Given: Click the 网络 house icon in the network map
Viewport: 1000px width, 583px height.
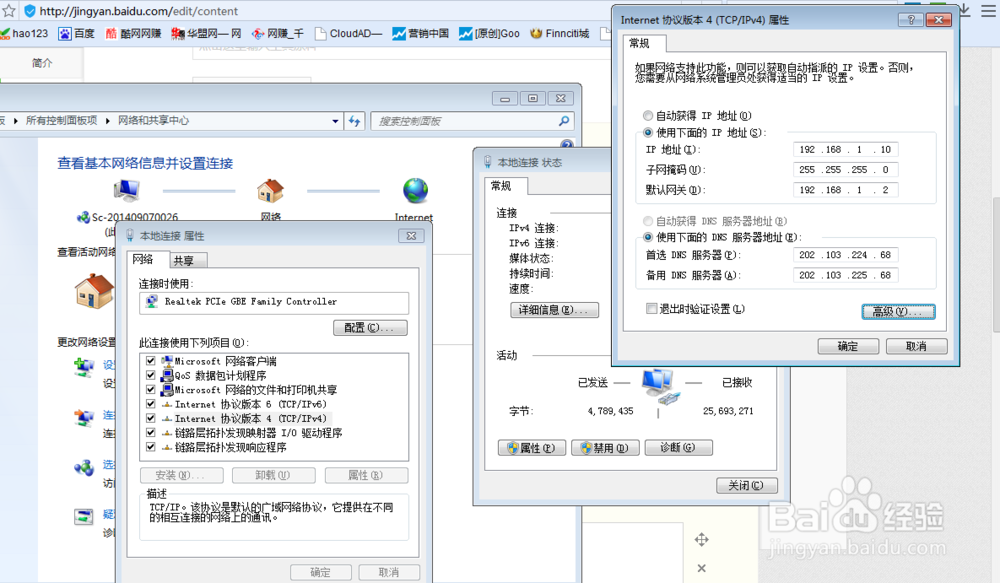Looking at the screenshot, I should coord(272,189).
